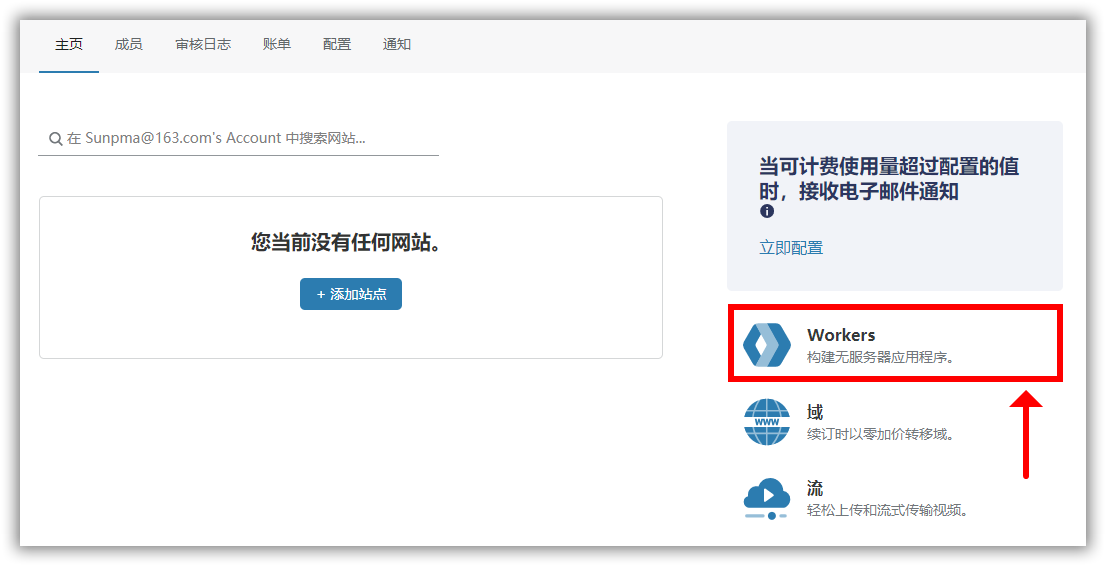Open the 通知 tab
This screenshot has width=1106, height=566.
pos(396,44)
